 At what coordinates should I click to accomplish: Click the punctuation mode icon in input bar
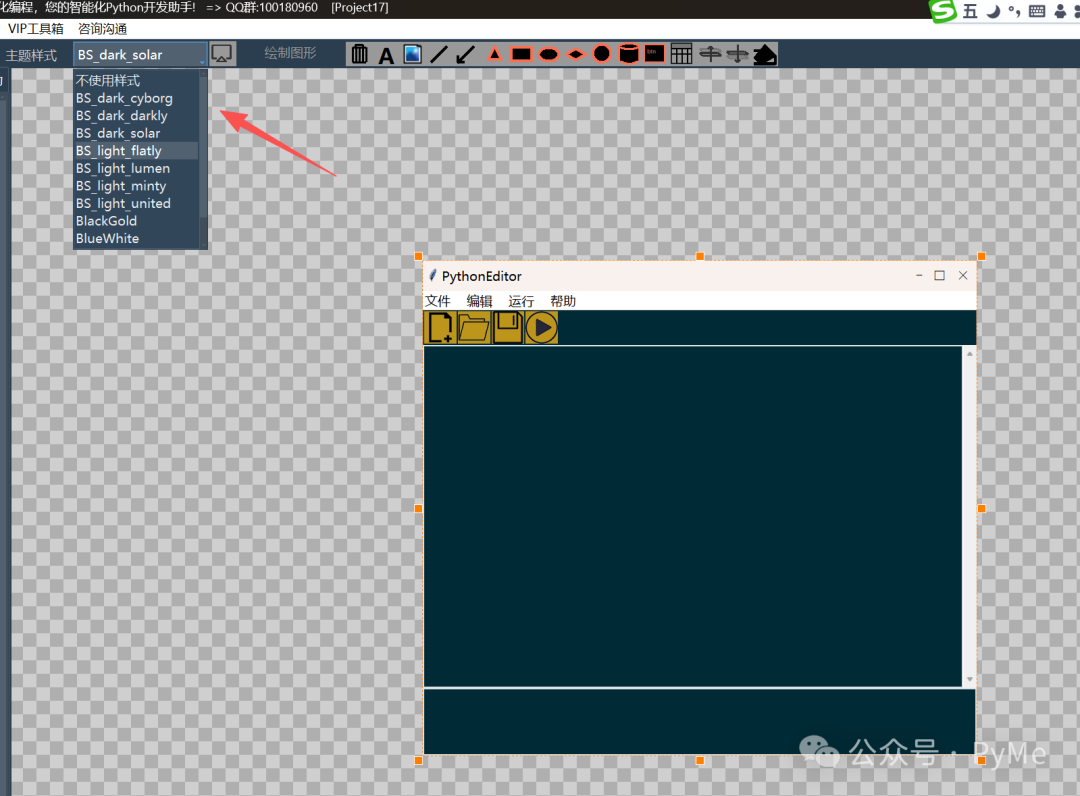(1015, 11)
